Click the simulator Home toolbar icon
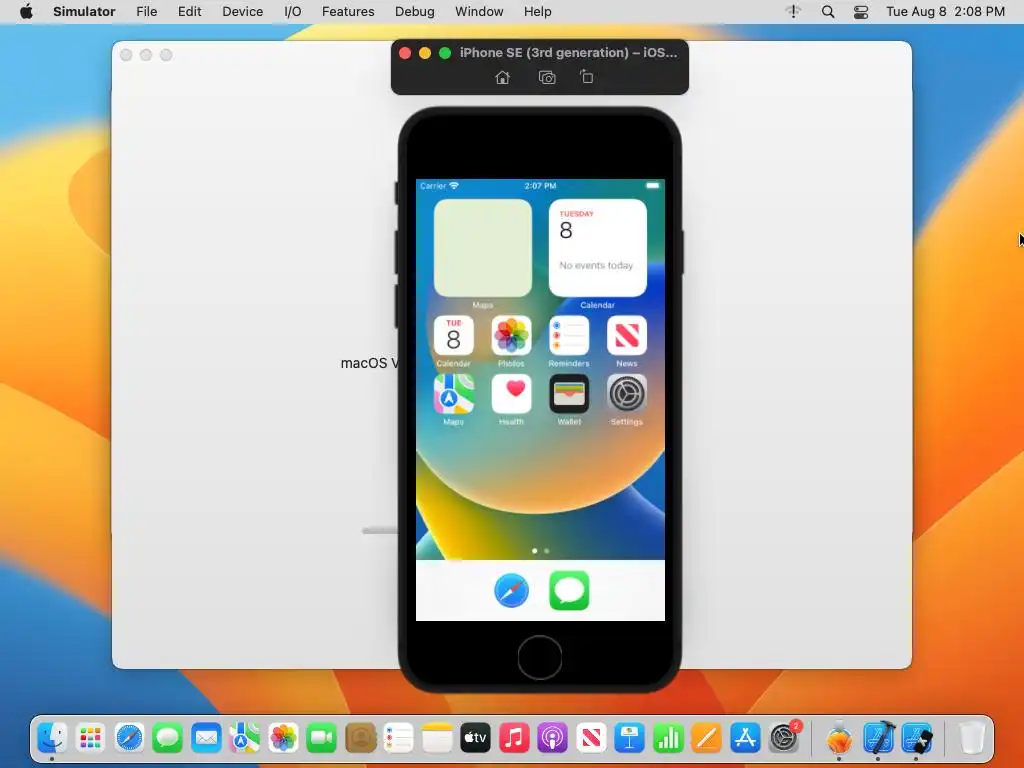Screen dimensions: 1024x768 [x=502, y=78]
